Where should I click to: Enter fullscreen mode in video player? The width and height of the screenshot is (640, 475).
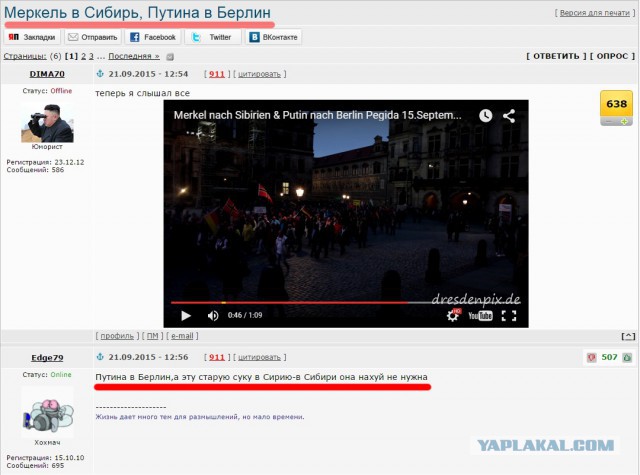(x=509, y=315)
